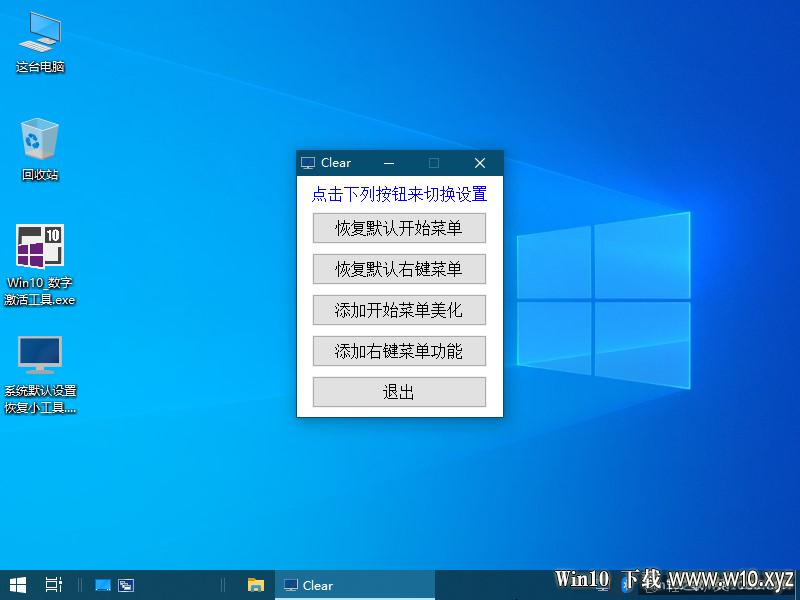Click 恢复默认开始菜单 button

click(x=399, y=228)
